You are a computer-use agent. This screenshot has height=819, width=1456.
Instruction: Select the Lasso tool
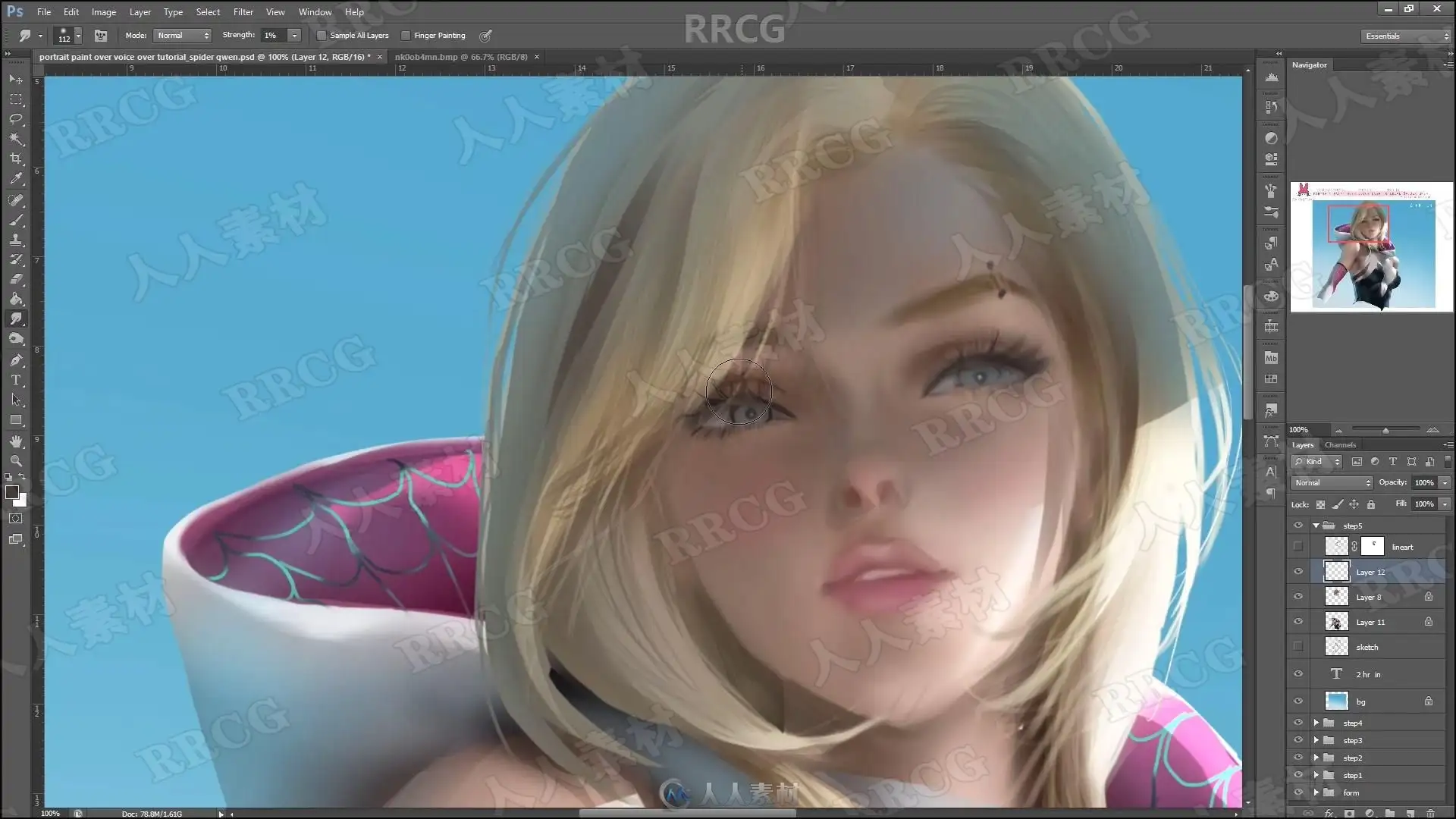coord(16,119)
